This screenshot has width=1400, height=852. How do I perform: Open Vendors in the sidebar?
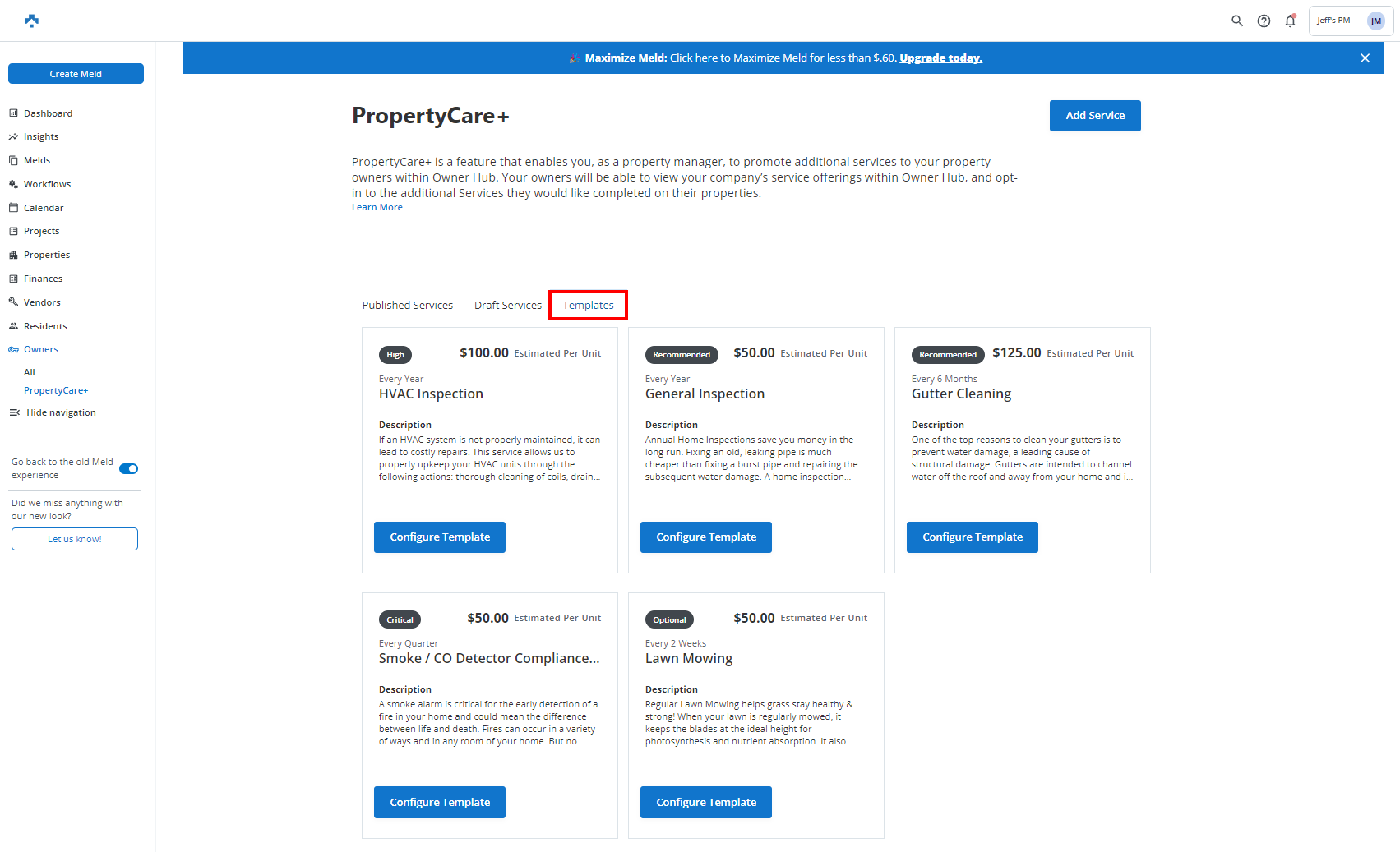coord(42,302)
